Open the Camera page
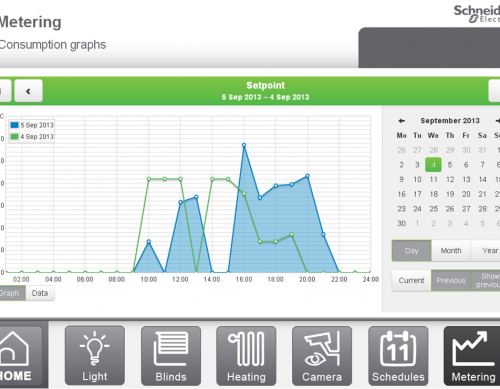This screenshot has height=389, width=500. pyautogui.click(x=322, y=356)
